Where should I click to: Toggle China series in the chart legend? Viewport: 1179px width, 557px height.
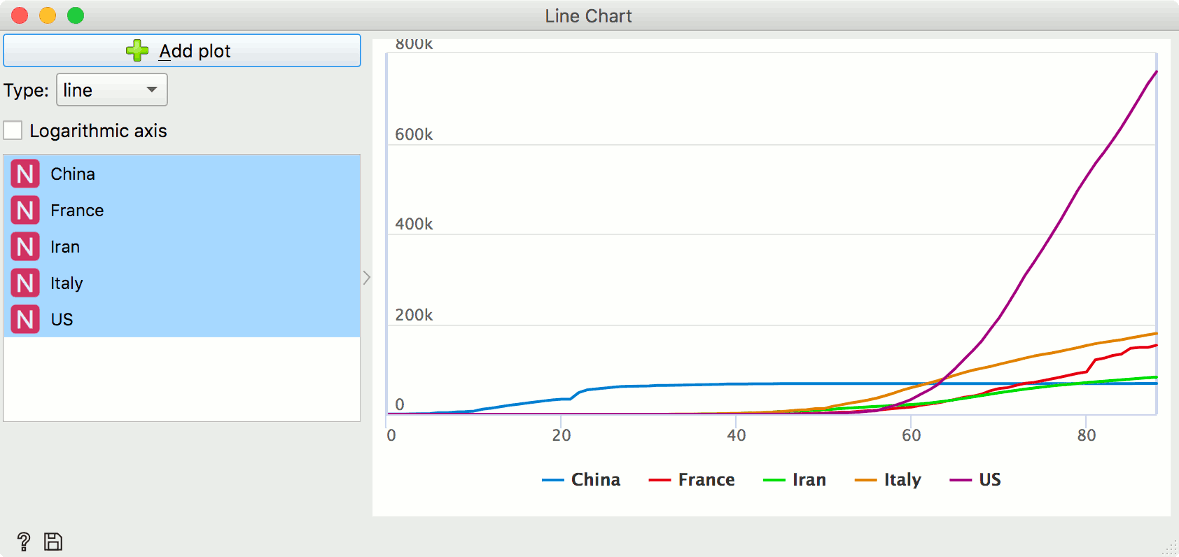(x=581, y=480)
